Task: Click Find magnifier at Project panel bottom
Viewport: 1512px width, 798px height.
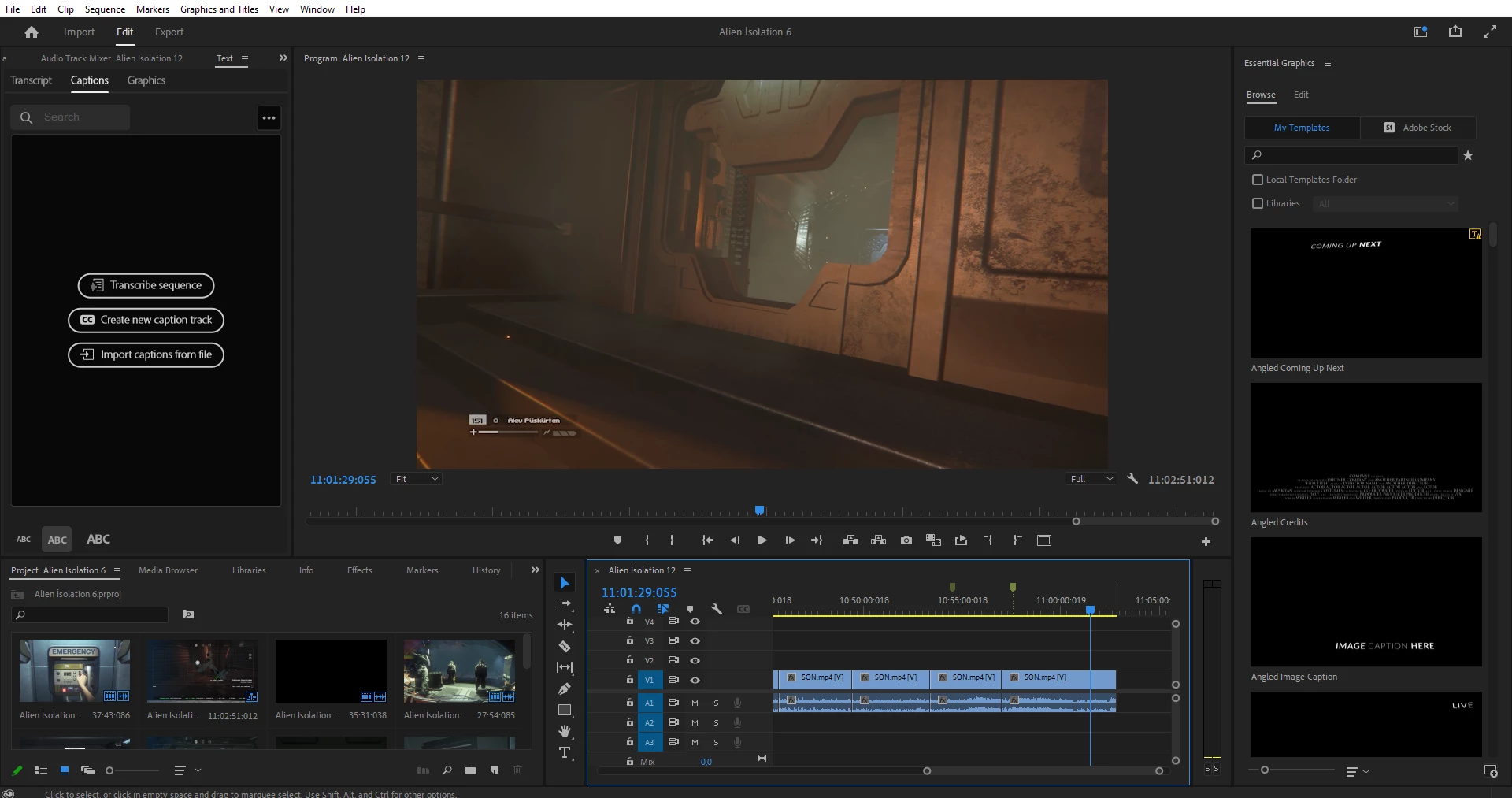Action: click(x=447, y=770)
